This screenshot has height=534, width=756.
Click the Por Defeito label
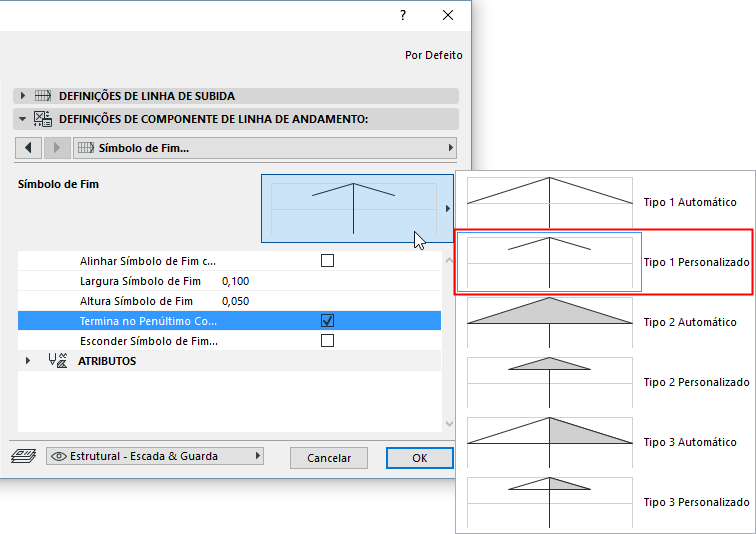point(433,55)
